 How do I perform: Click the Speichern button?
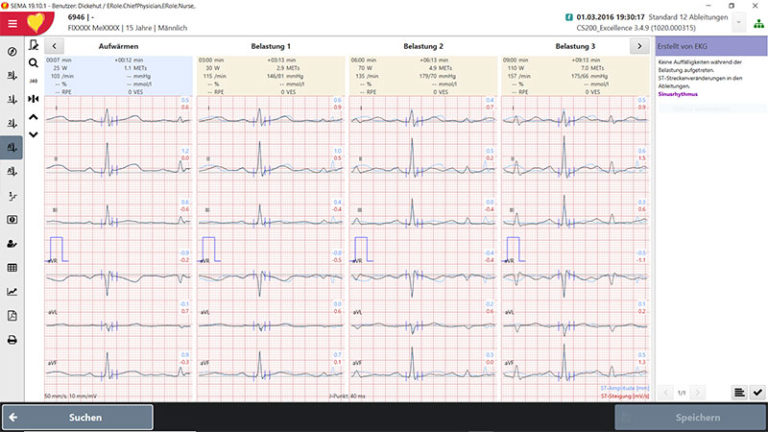688,417
